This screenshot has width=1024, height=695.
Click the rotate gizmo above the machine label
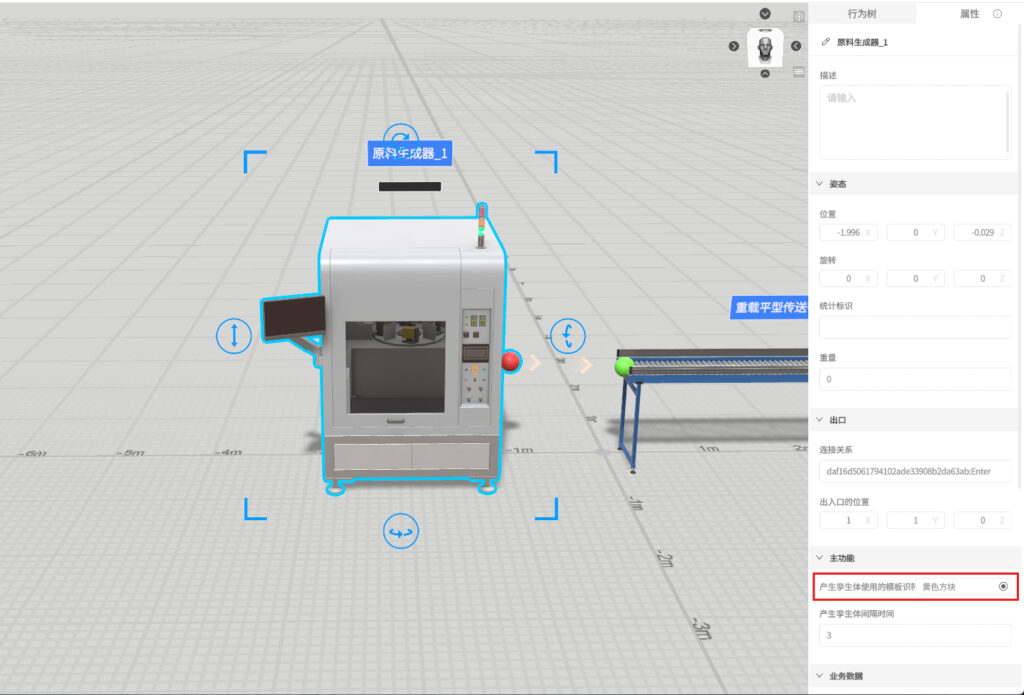(x=400, y=133)
